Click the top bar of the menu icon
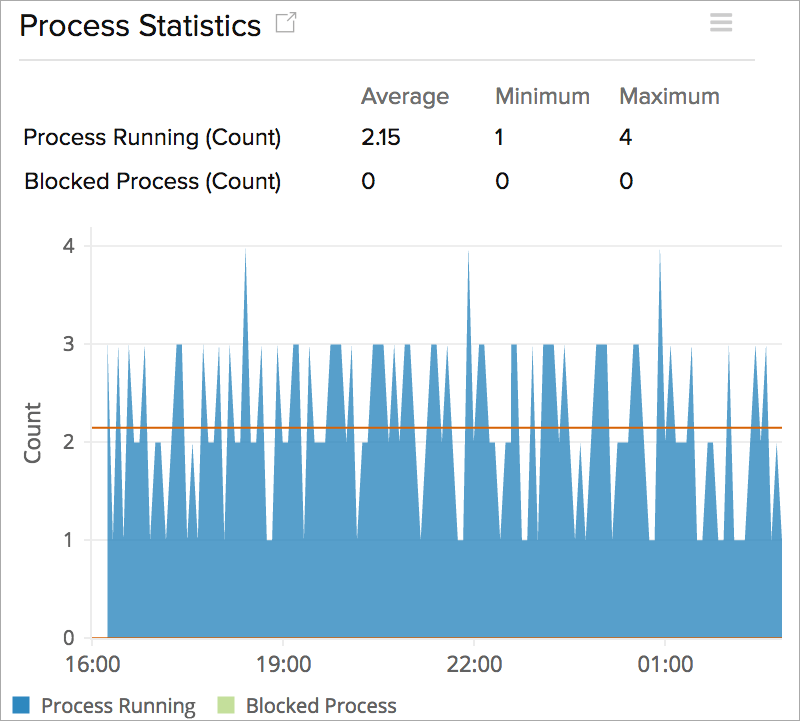The height and width of the screenshot is (721, 800). pos(721,16)
